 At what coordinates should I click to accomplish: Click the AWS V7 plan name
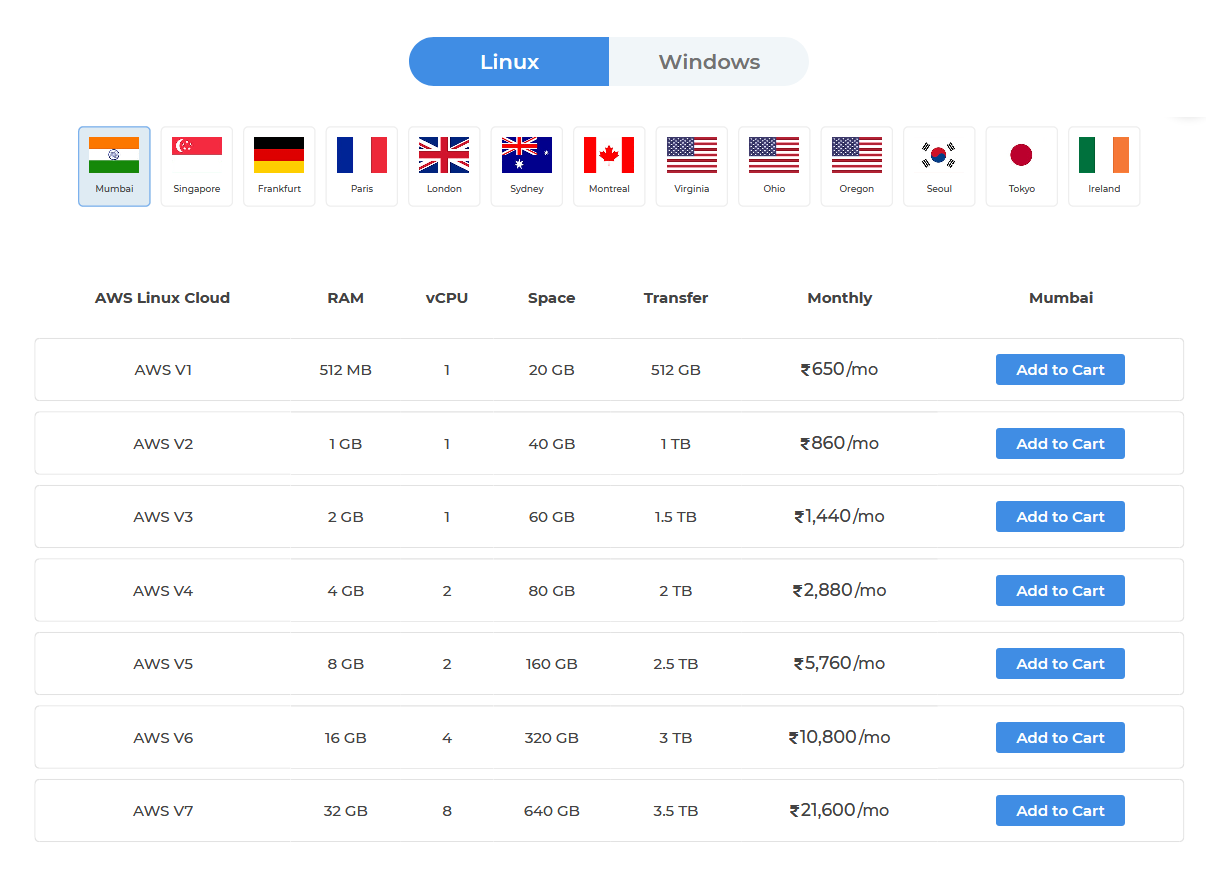[x=163, y=811]
